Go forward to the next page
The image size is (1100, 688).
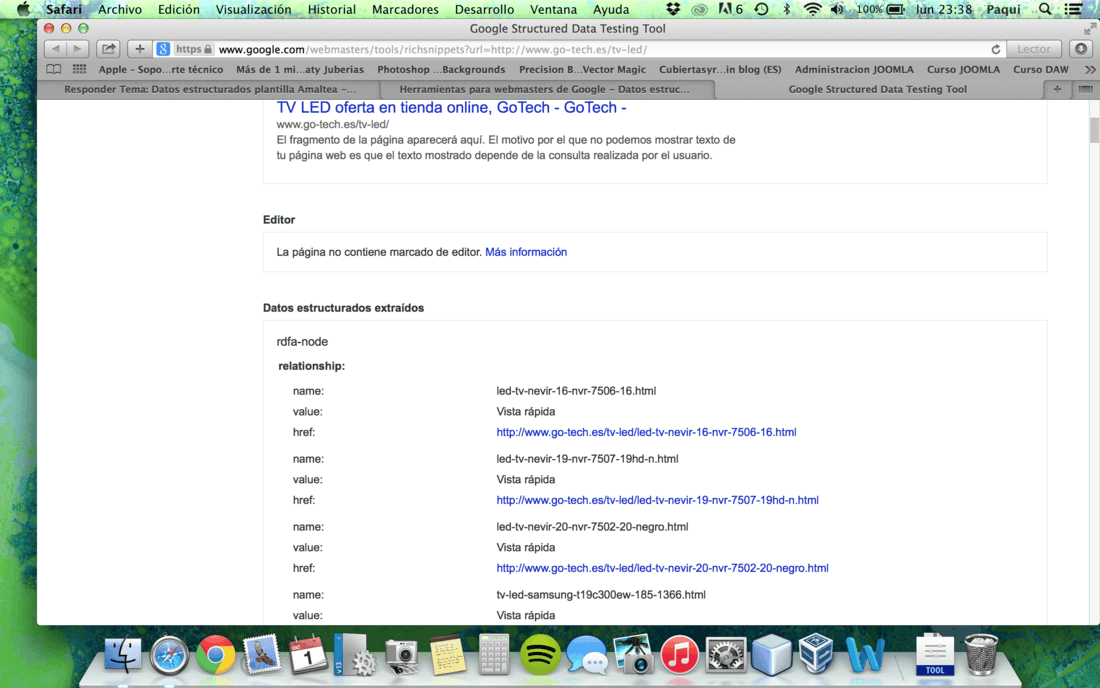coord(78,49)
